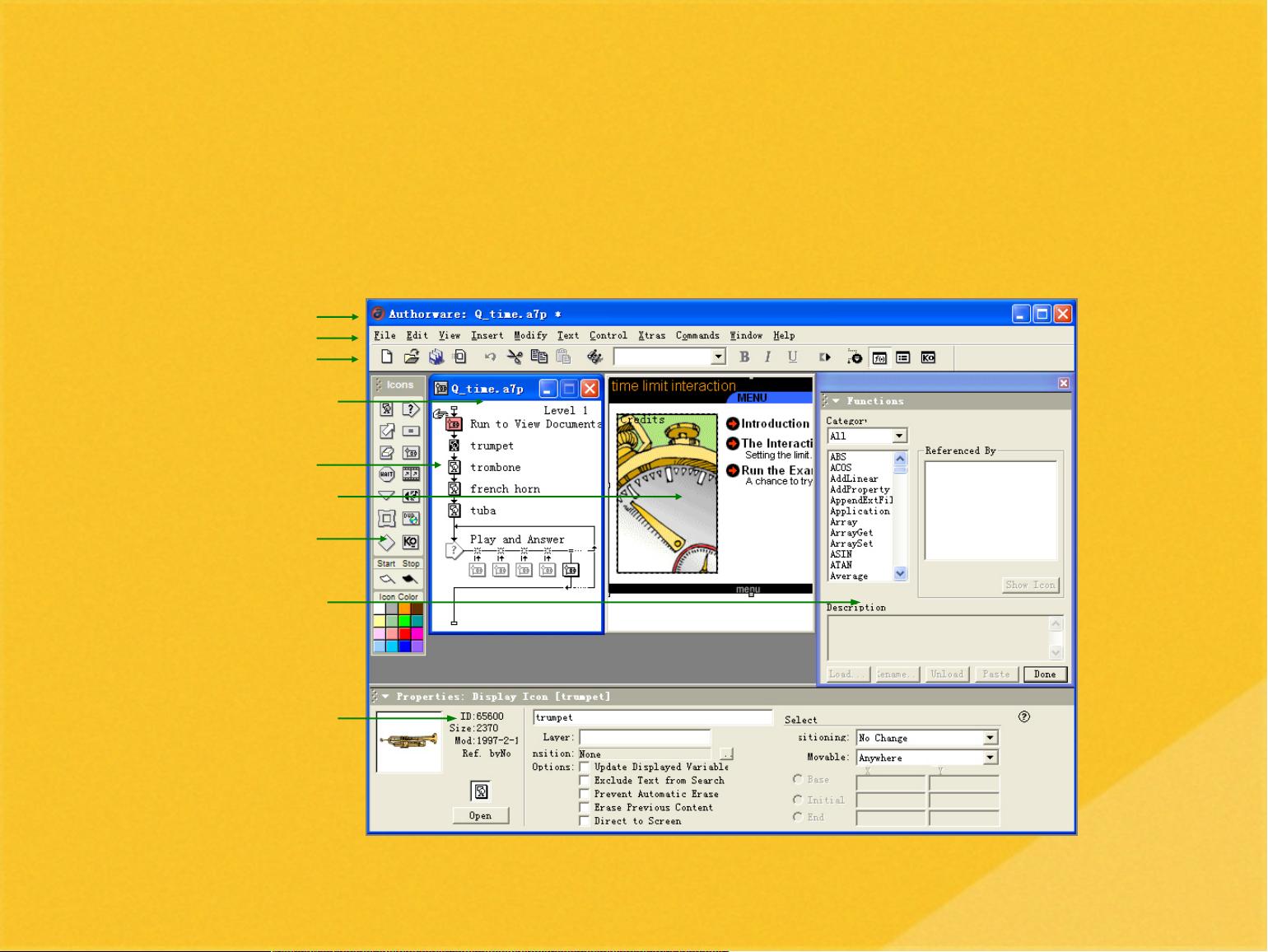Expand the Positioning dropdown showing No Change
Viewport: 1268px width, 952px height.
(x=991, y=738)
